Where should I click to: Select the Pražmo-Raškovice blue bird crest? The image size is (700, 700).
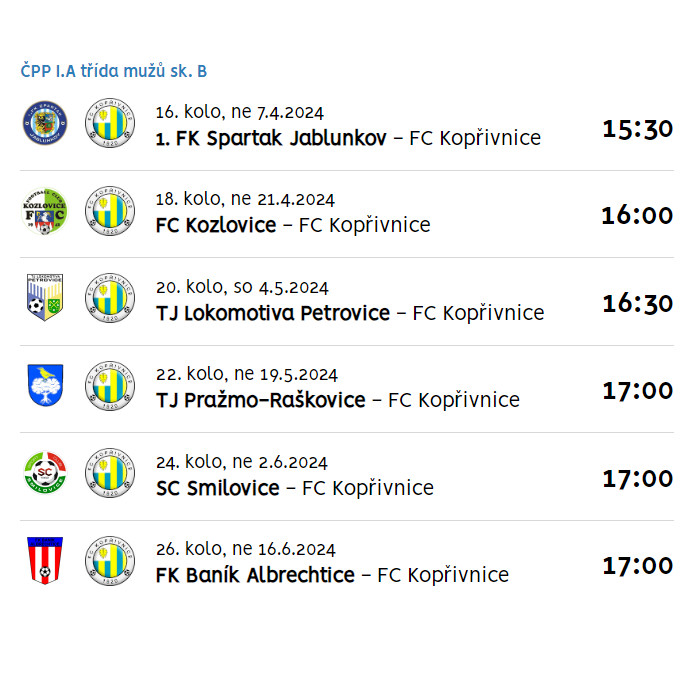(45, 385)
